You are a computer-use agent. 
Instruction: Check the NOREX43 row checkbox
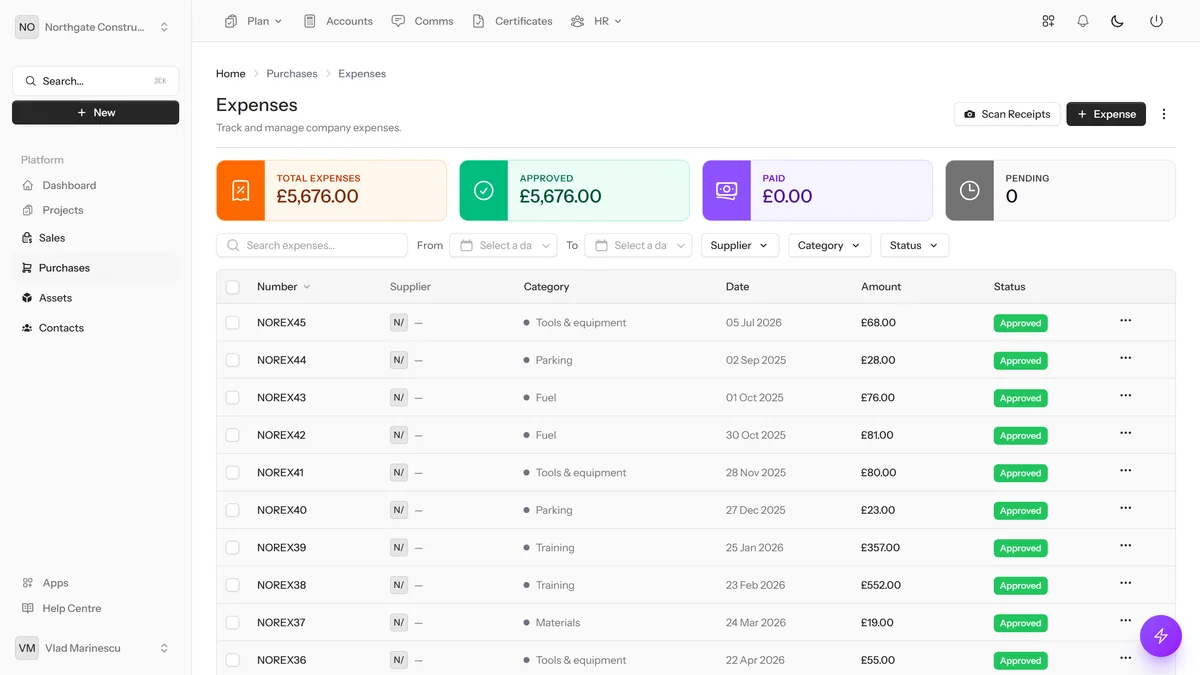(233, 398)
